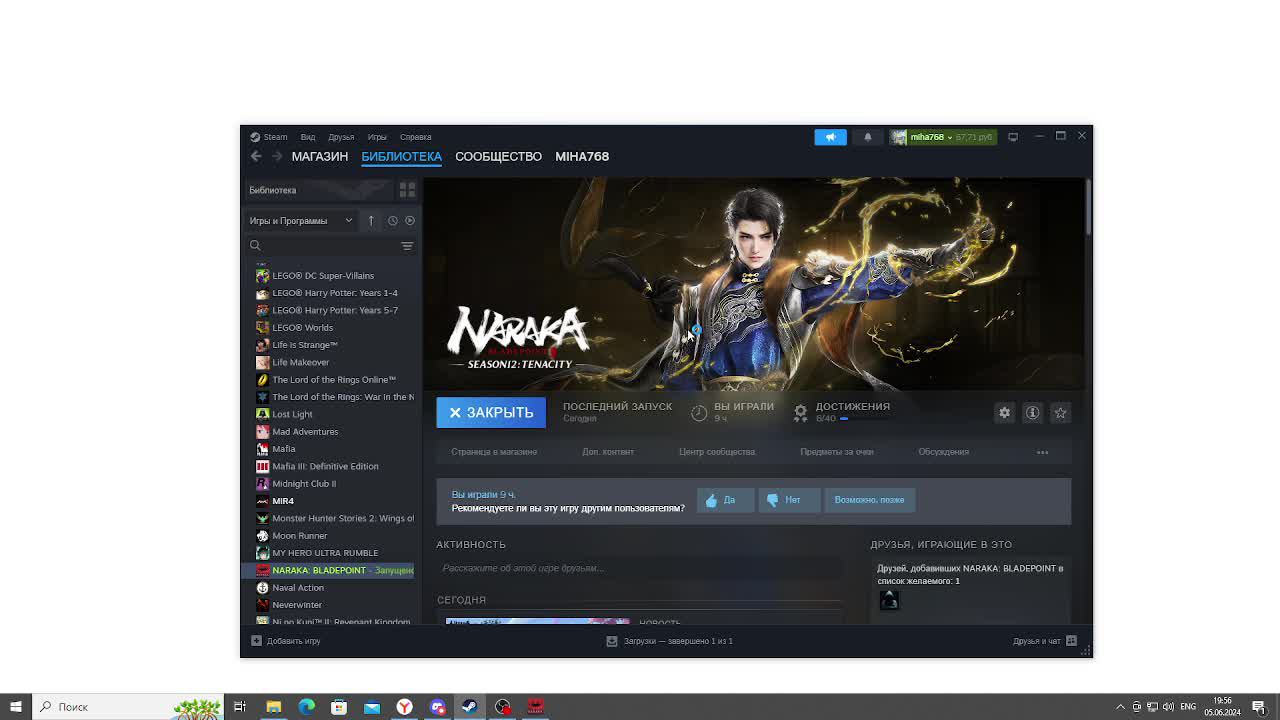The width and height of the screenshot is (1280, 720).
Task: Show NARAKA game info icon
Action: tap(1032, 412)
